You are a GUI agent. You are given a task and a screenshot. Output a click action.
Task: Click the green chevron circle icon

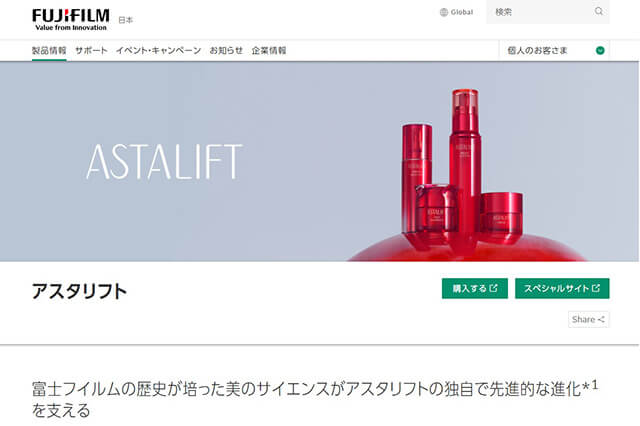pos(600,51)
